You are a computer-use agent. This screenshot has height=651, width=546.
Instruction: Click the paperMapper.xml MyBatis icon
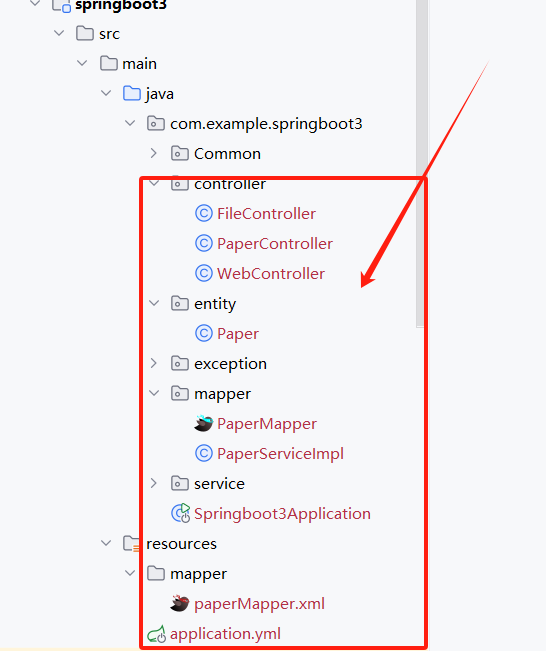180,604
